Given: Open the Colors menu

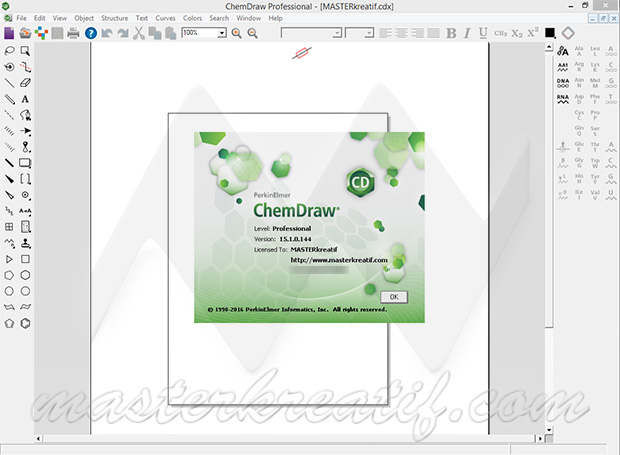Looking at the screenshot, I should click(x=192, y=18).
